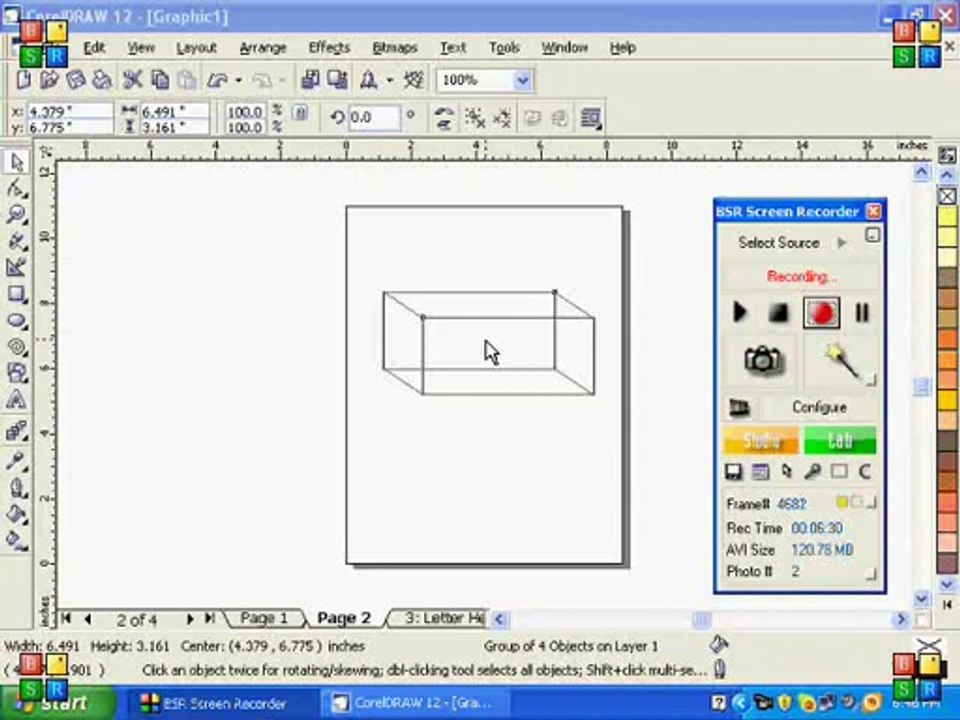Click the Ungroup All icon
This screenshot has width=960, height=720.
(x=502, y=118)
